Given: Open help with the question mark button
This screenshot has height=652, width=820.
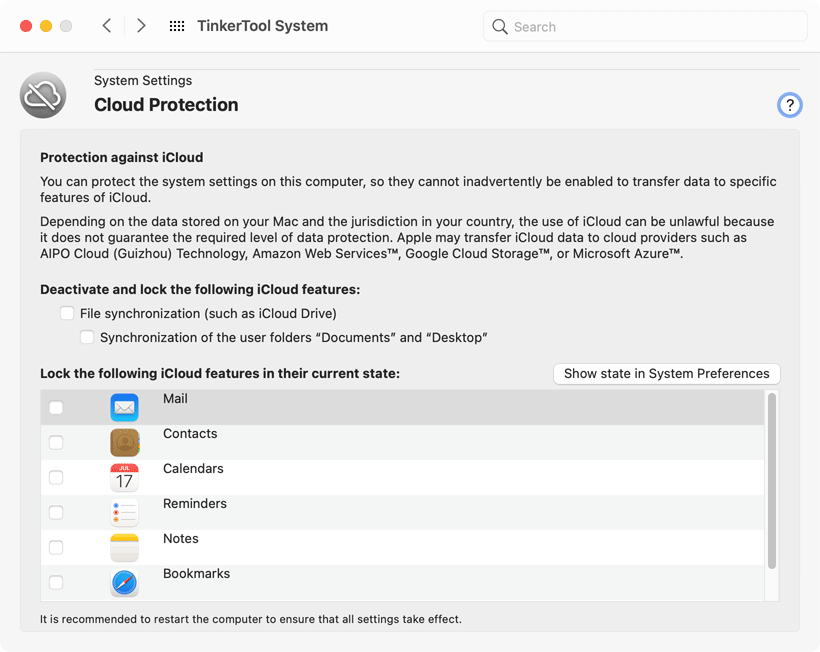Looking at the screenshot, I should click(790, 105).
